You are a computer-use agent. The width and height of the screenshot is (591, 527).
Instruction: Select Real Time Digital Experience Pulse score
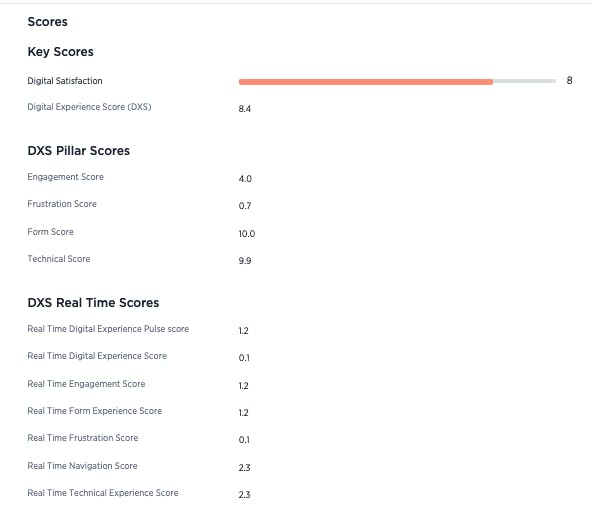pos(108,329)
